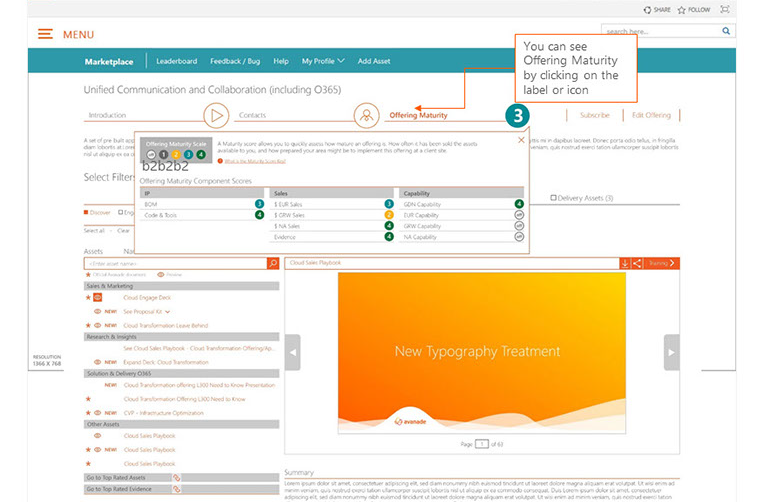Click the orange maturity scale level 2 circle

pos(175,155)
